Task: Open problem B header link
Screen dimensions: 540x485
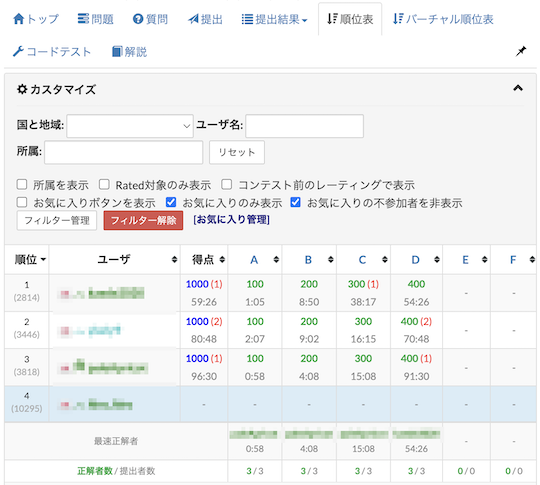Action: (308, 260)
